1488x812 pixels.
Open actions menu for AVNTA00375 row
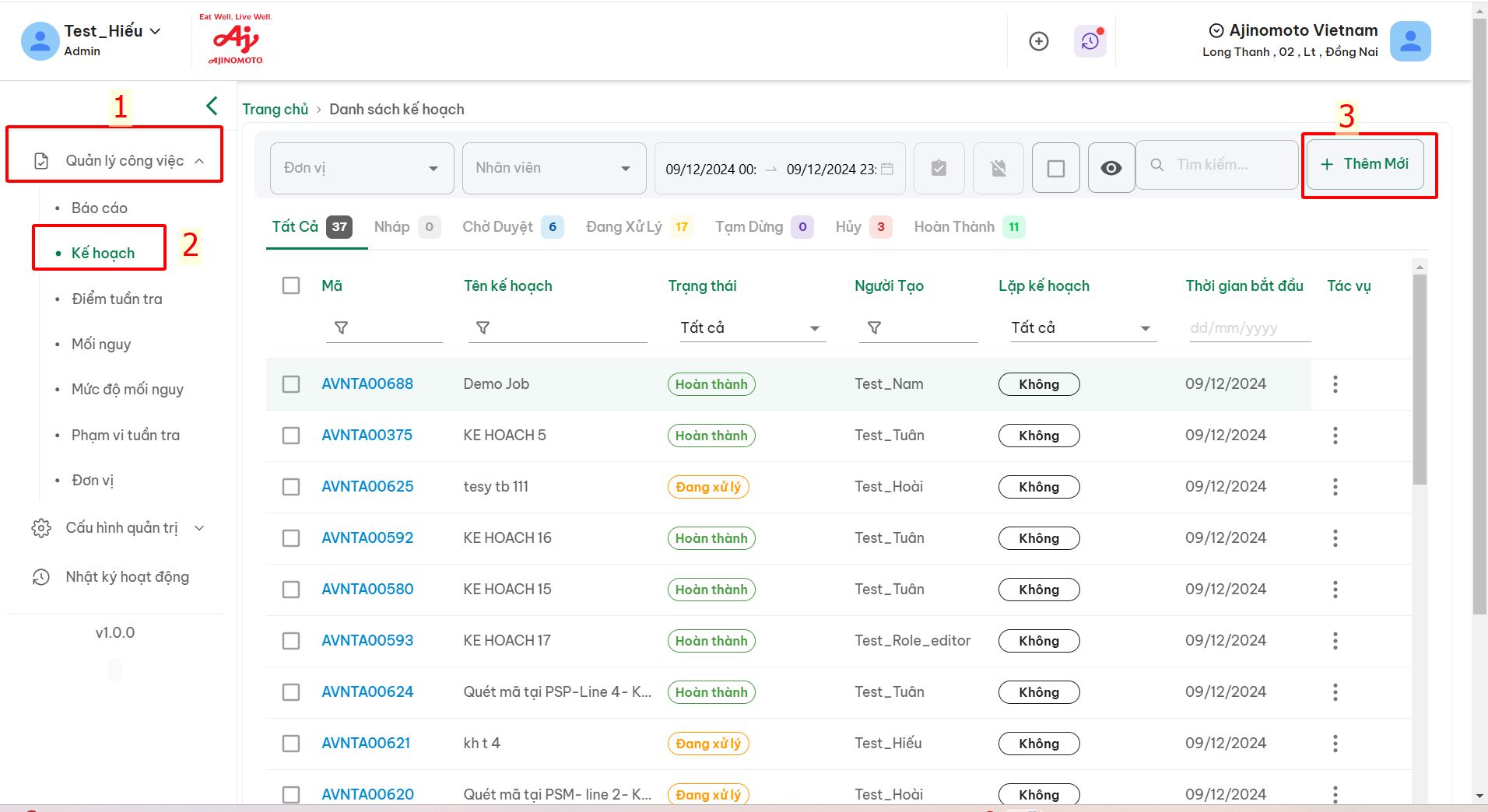tap(1335, 436)
